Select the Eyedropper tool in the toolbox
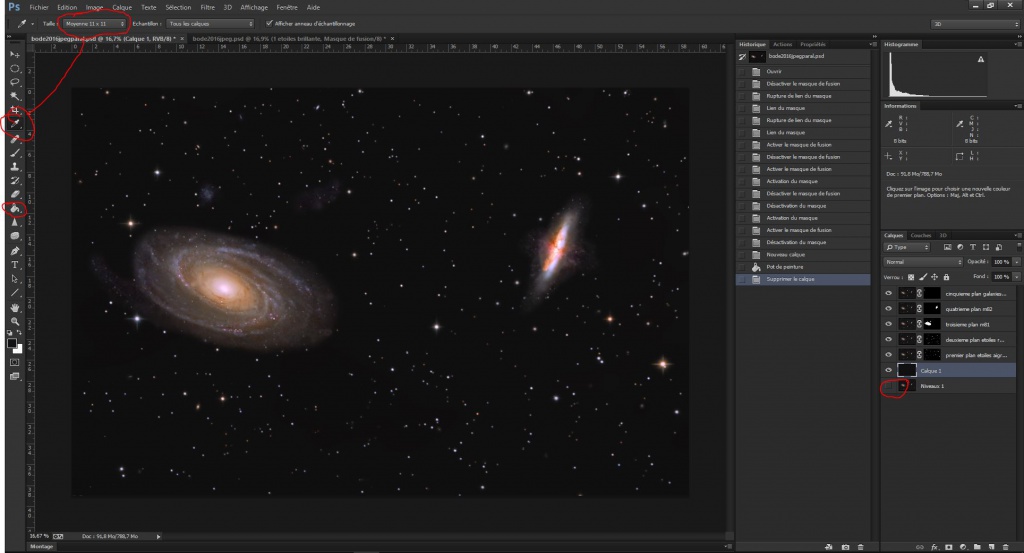Image resolution: width=1024 pixels, height=553 pixels. 15,124
